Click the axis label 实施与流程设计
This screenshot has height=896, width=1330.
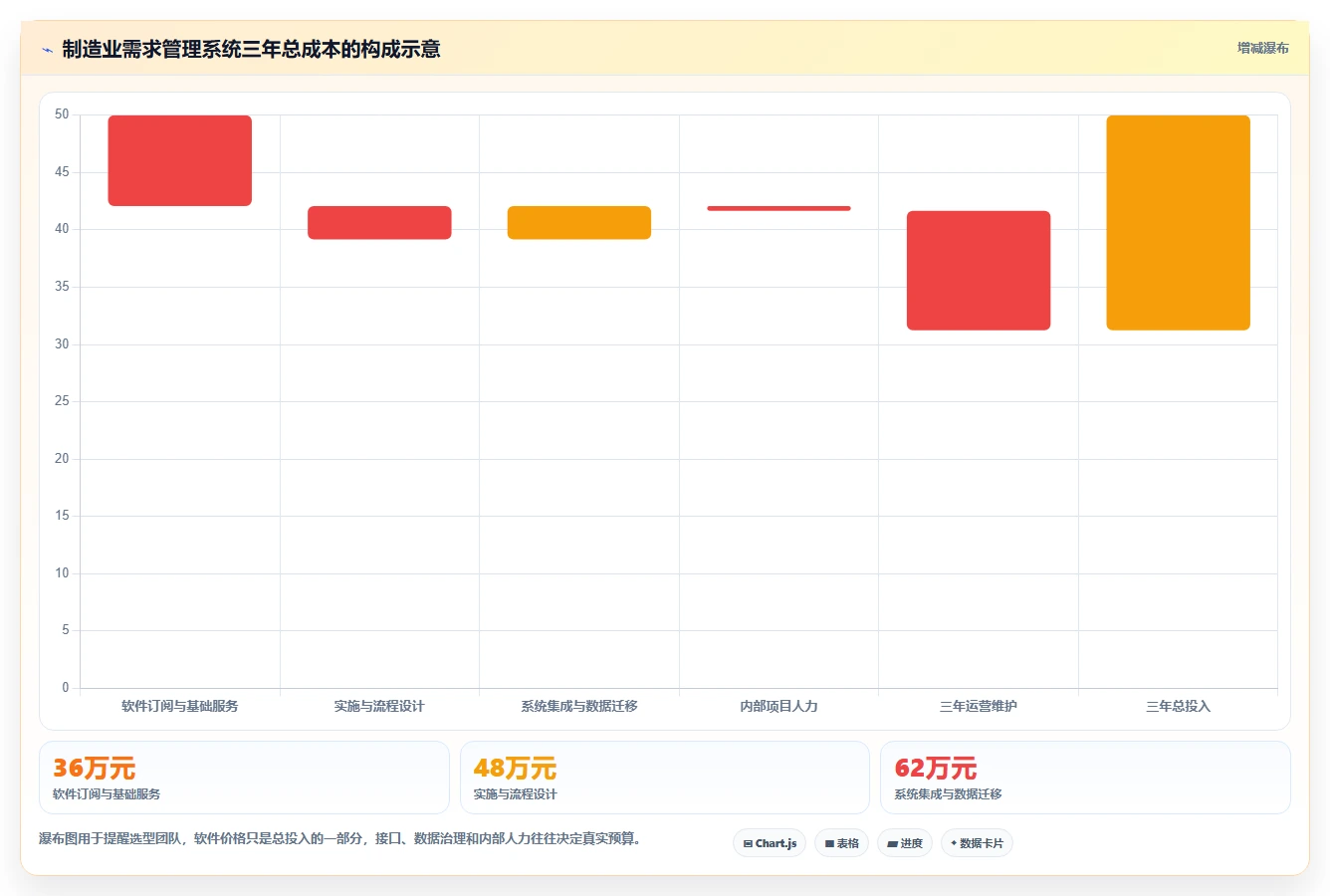pos(379,706)
